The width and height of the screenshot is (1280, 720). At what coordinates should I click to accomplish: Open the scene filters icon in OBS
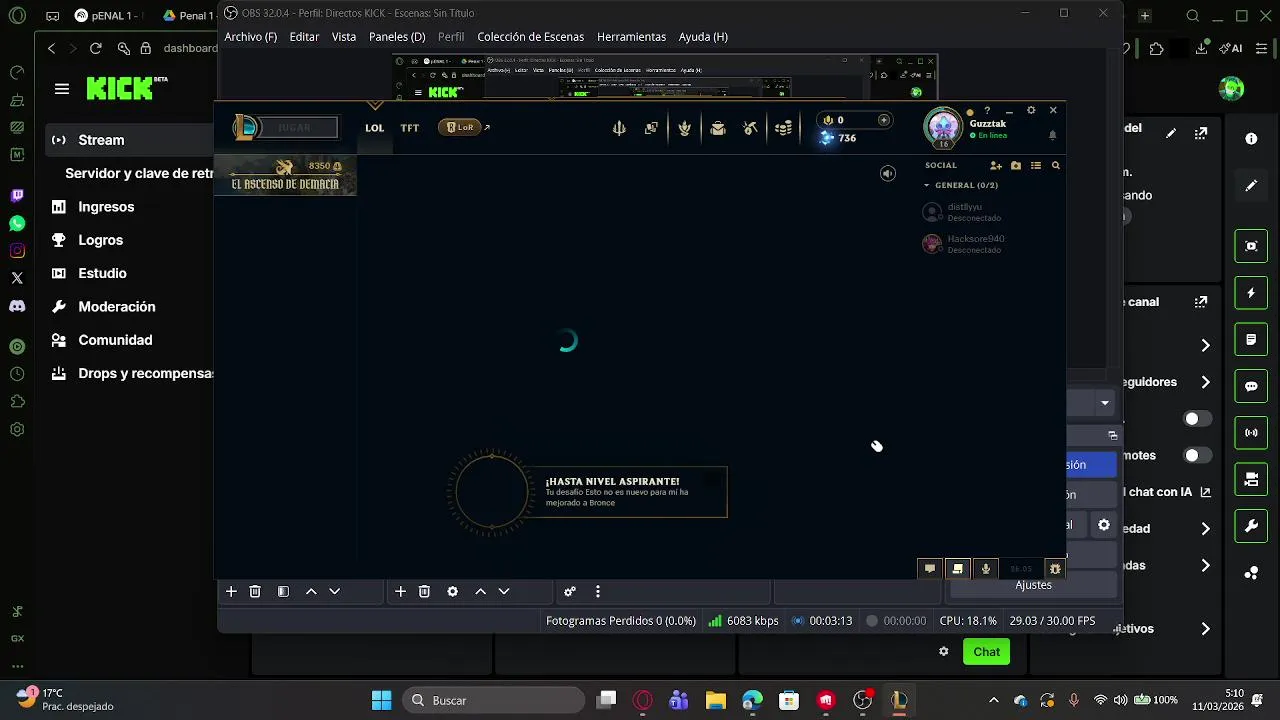click(x=283, y=592)
